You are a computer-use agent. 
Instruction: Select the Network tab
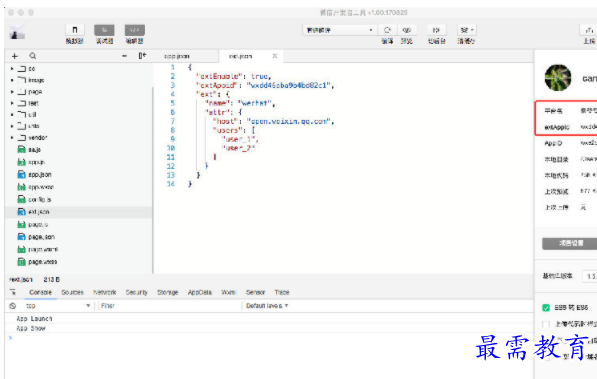coord(105,292)
